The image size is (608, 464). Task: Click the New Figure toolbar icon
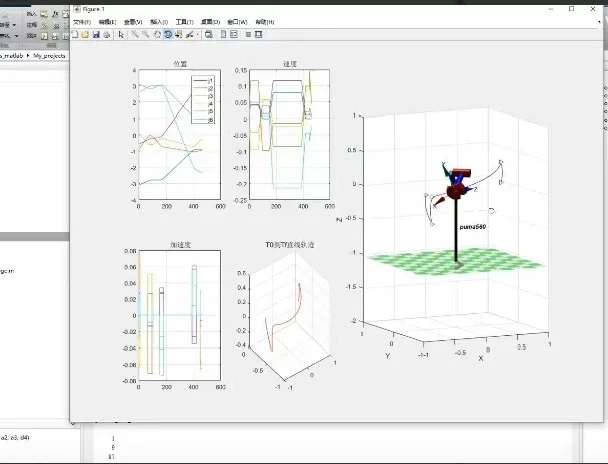point(75,34)
